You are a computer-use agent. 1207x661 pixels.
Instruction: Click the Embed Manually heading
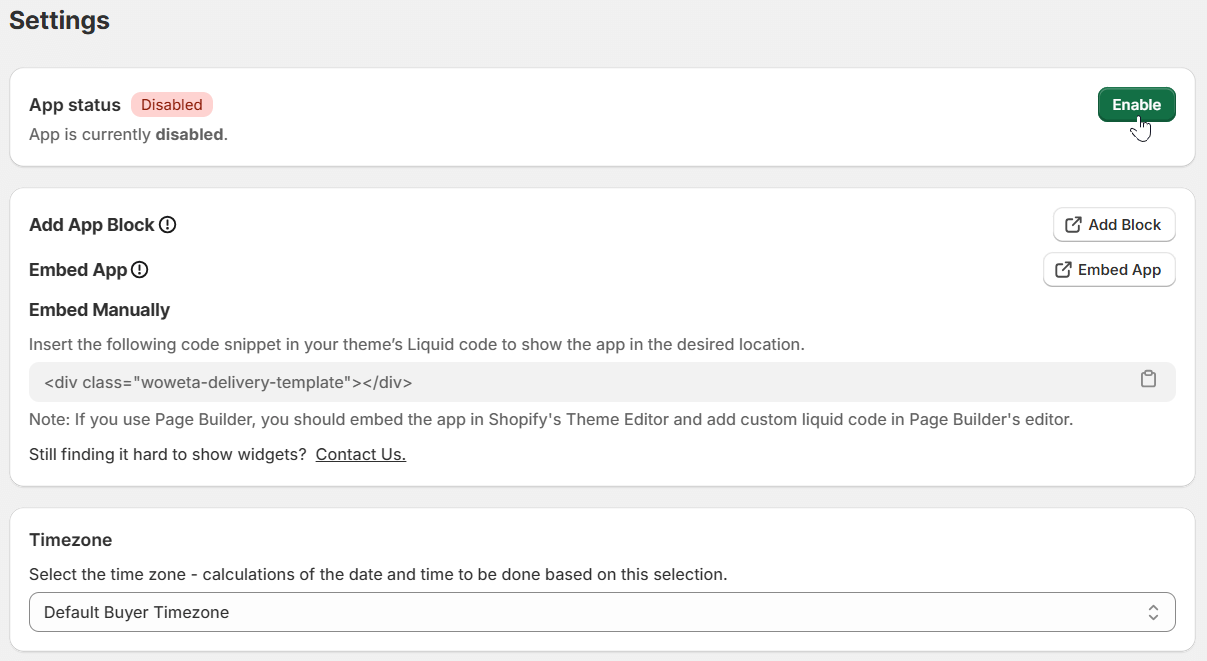pyautogui.click(x=99, y=310)
